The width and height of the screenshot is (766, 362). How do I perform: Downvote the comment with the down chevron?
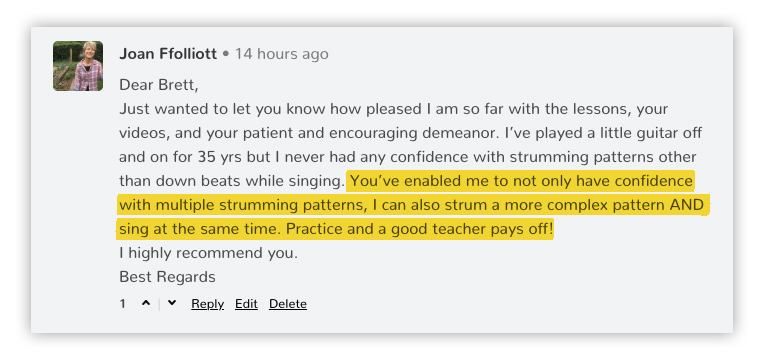tap(171, 303)
